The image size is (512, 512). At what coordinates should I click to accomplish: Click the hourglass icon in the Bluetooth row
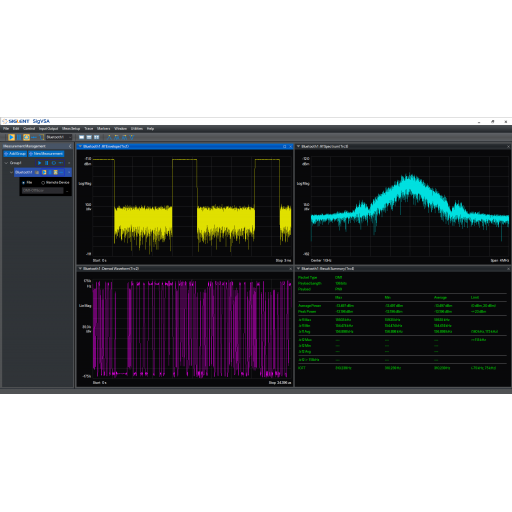[56, 172]
